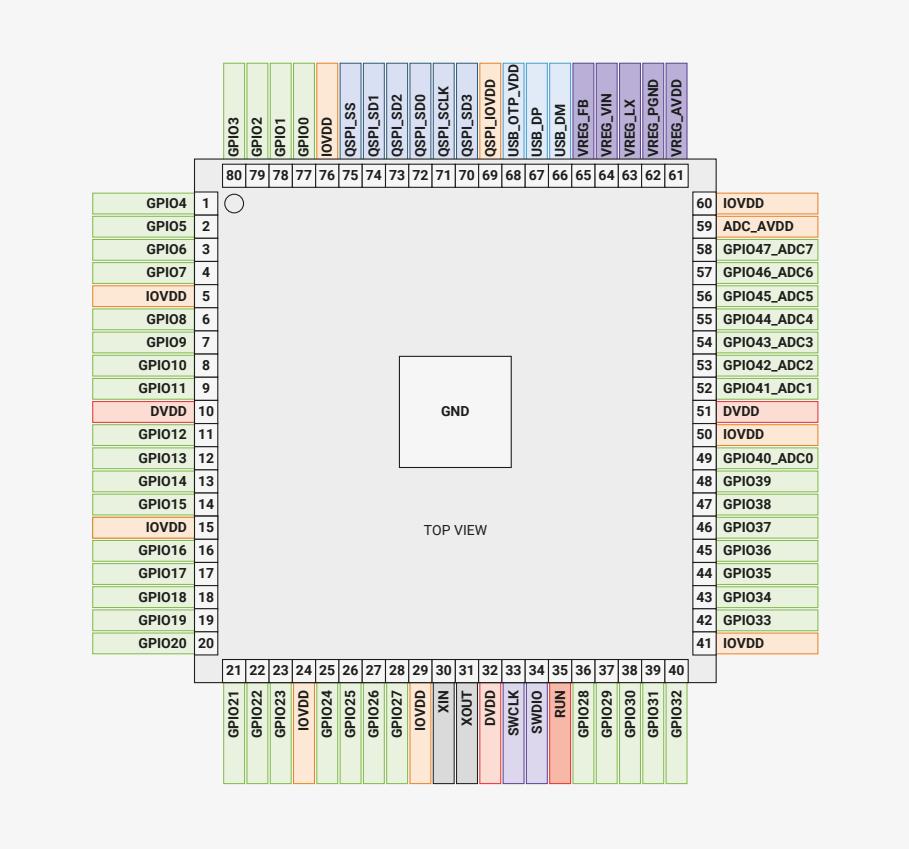The height and width of the screenshot is (849, 909).
Task: Select the VREG_VIN pin label
Action: pyautogui.click(x=606, y=111)
